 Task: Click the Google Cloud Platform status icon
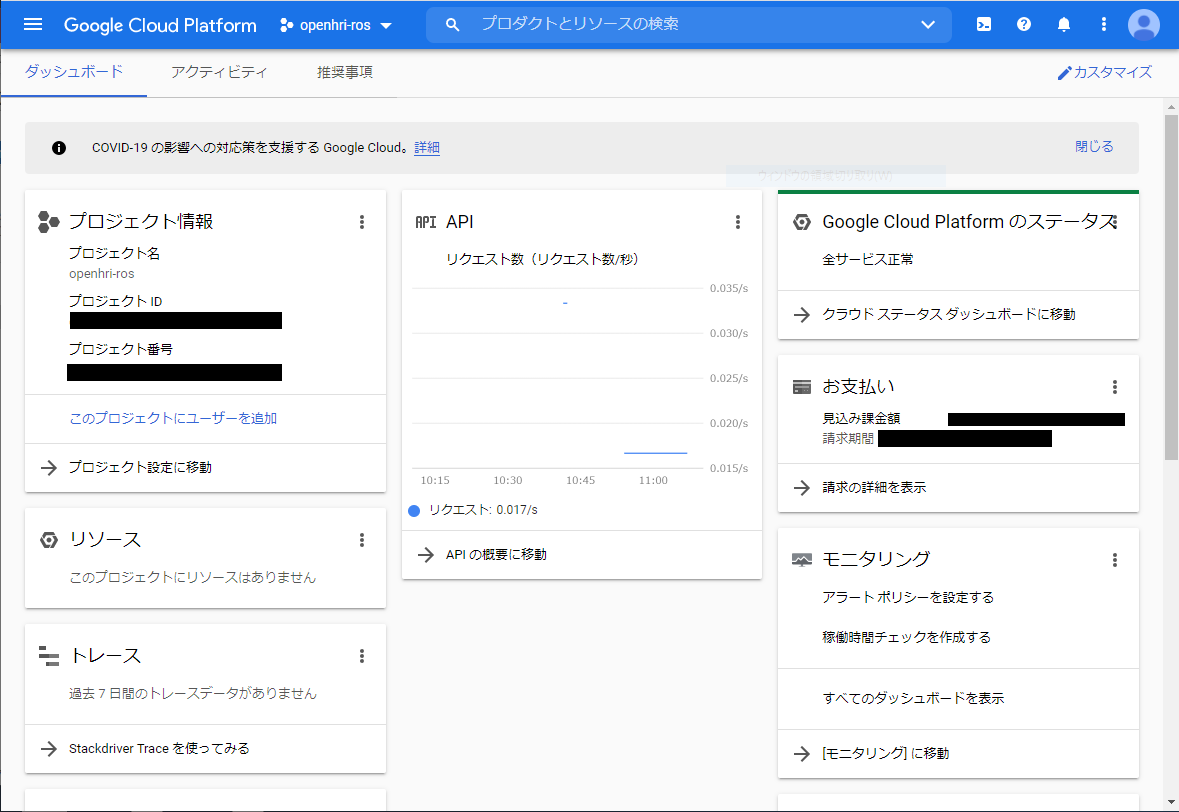click(x=802, y=222)
